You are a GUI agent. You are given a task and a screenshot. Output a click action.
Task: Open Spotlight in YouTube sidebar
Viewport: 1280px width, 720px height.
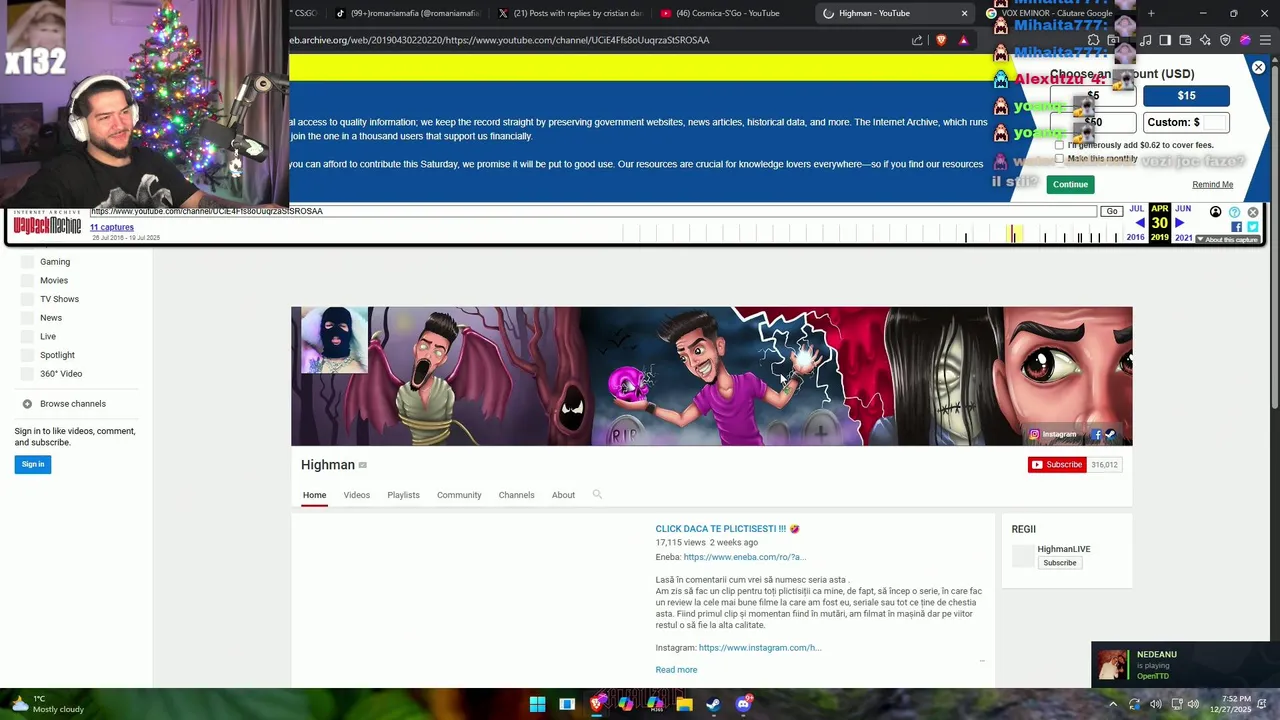57,355
